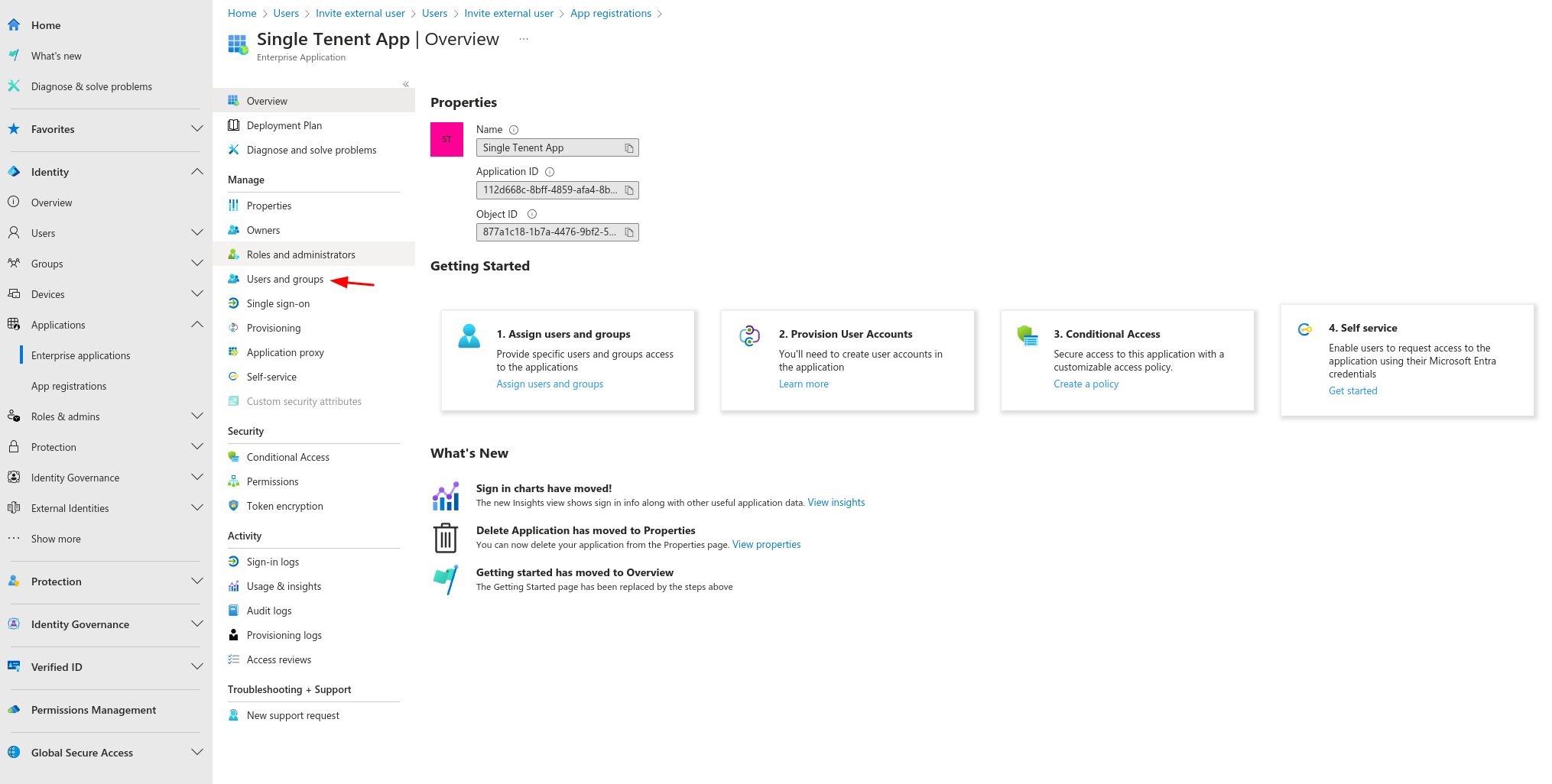Open Conditional Access under Security
Image resolution: width=1552 pixels, height=784 pixels.
coord(287,457)
